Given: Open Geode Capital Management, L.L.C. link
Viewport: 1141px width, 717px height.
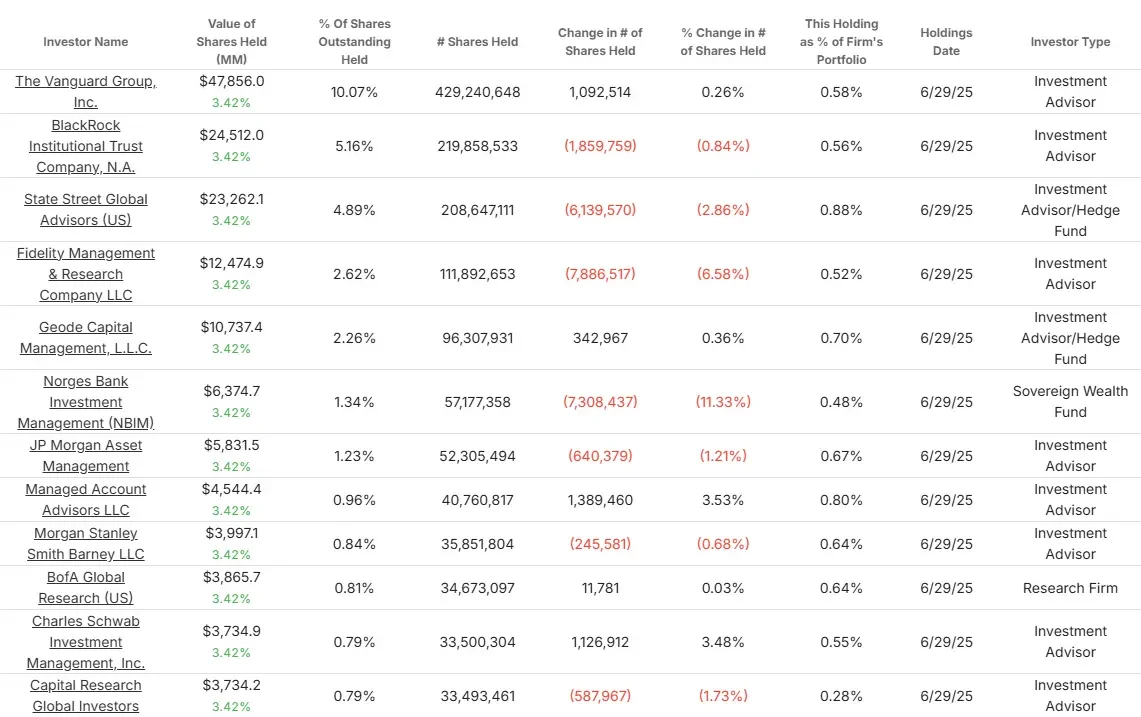Looking at the screenshot, I should click(x=86, y=338).
